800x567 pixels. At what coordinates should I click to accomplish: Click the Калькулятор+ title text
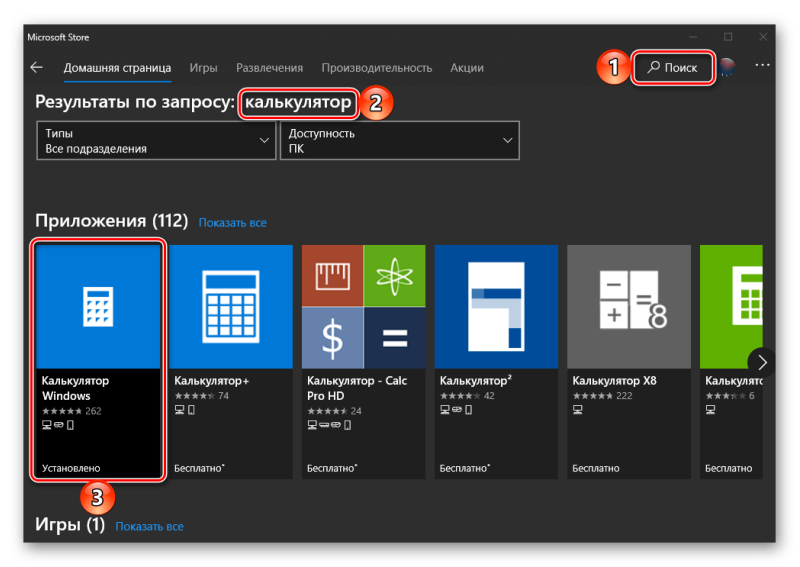[211, 381]
